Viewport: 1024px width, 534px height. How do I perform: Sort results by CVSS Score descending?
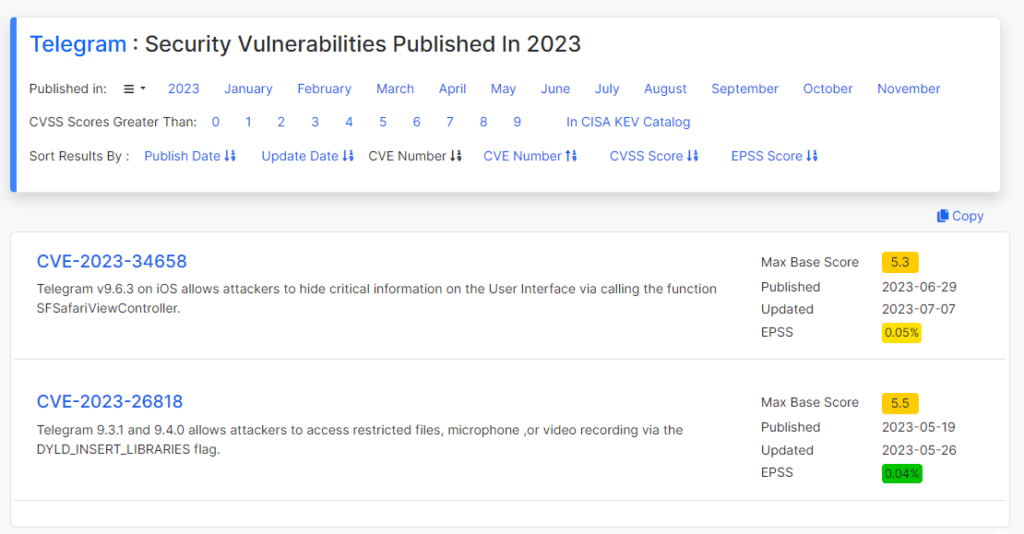coord(654,156)
